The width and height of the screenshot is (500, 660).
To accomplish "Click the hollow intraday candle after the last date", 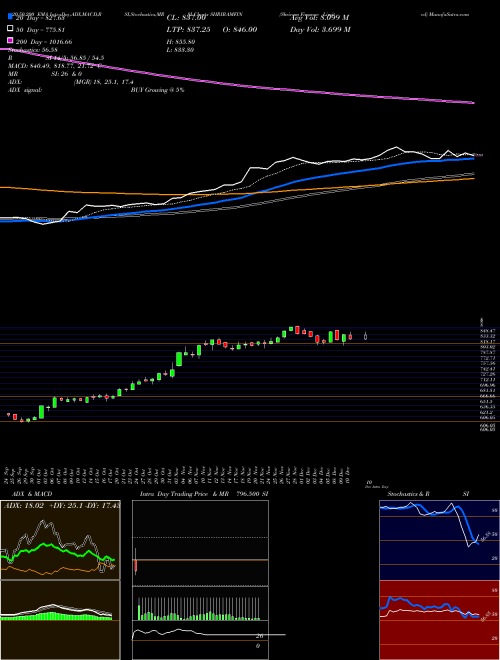I will [365, 336].
